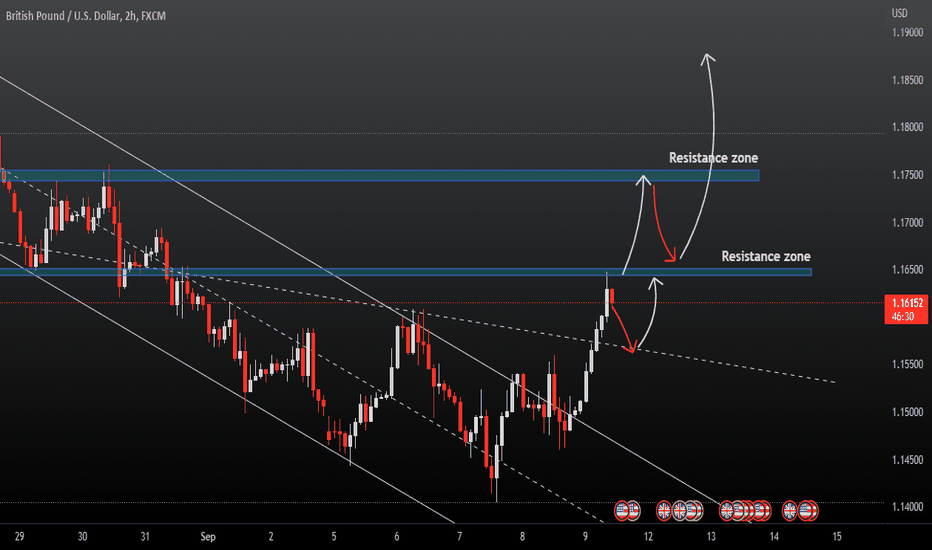The image size is (932, 550).
Task: Click the 9 date label on time axis
Action: click(x=585, y=536)
